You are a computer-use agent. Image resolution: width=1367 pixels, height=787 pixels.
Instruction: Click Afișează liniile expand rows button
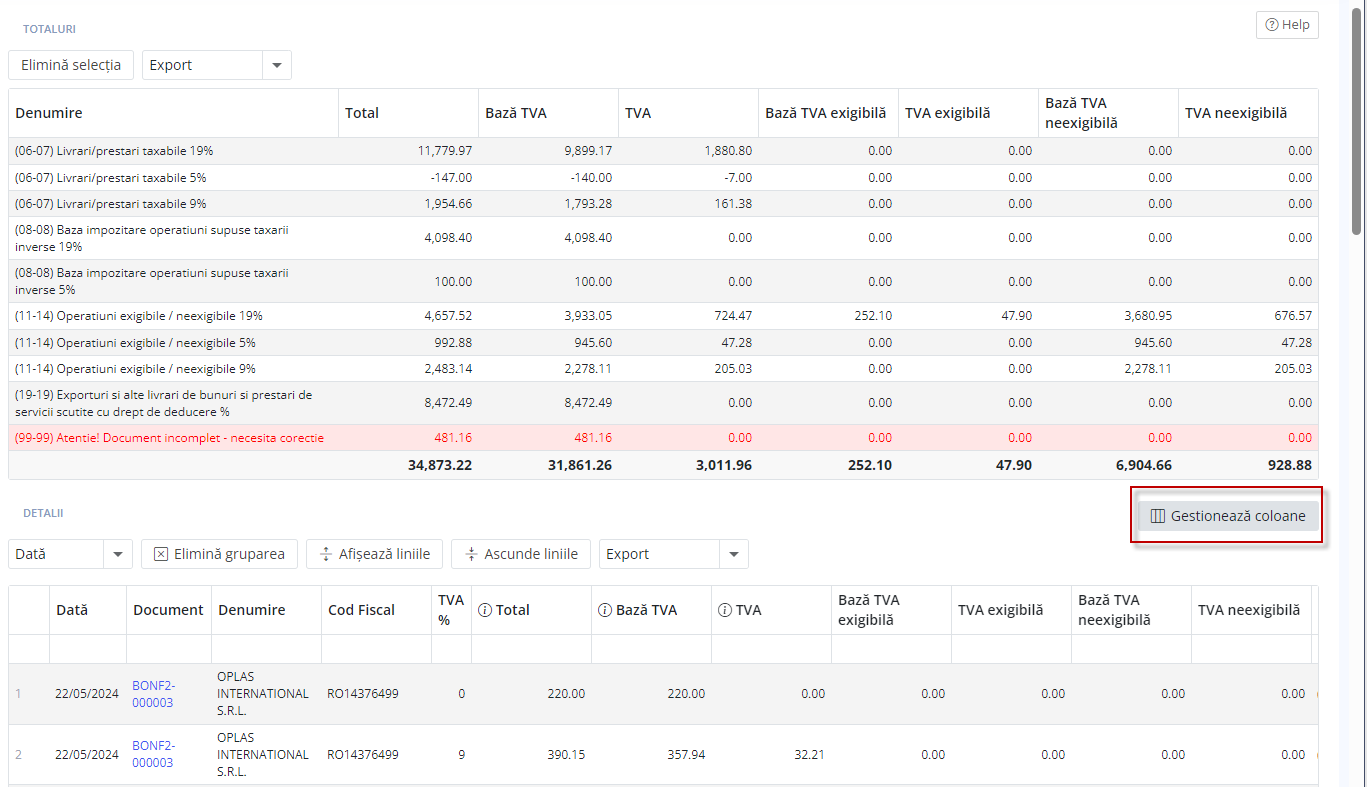pos(374,554)
